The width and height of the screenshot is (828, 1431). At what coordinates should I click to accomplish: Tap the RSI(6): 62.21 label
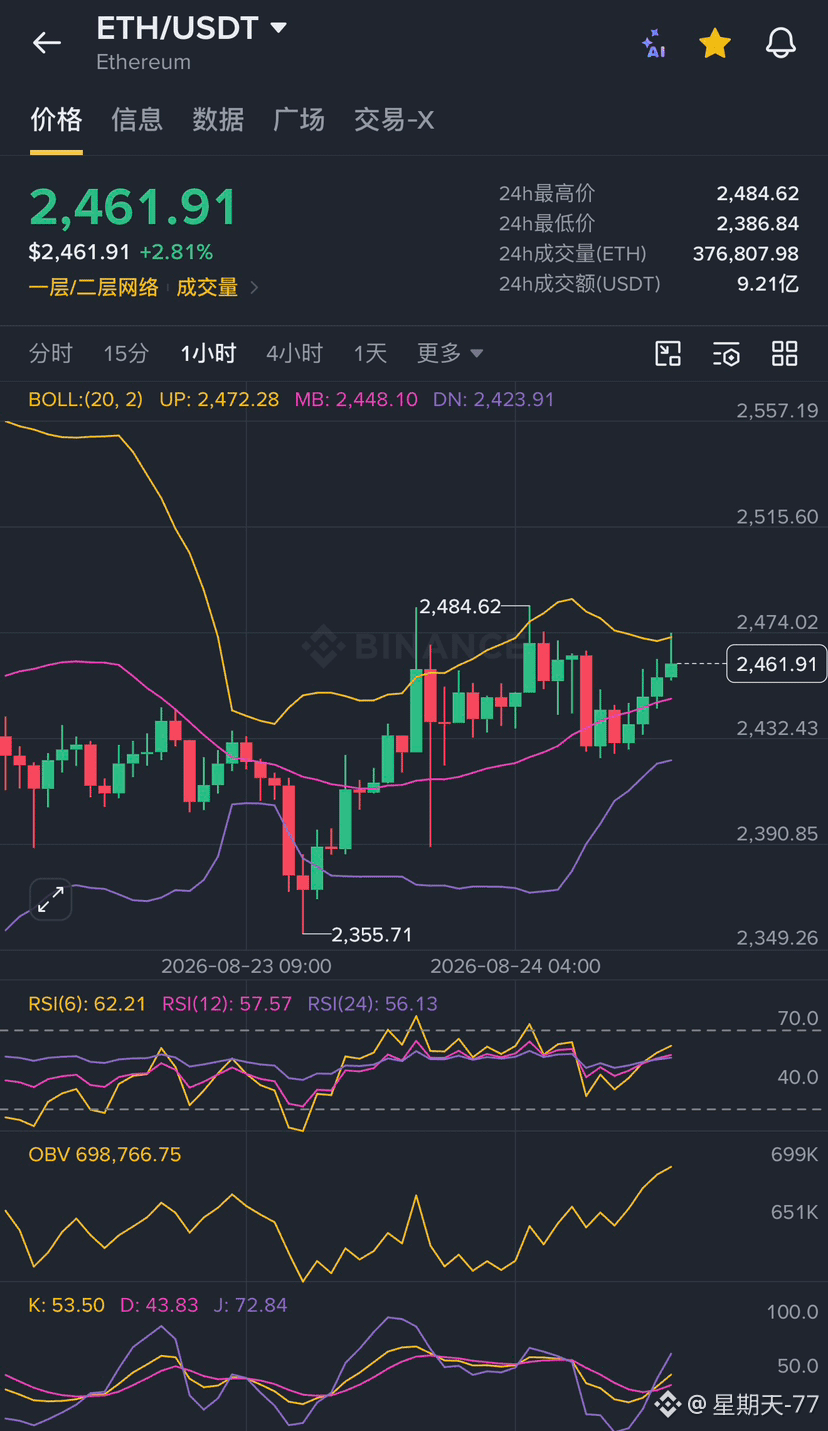coord(87,1004)
